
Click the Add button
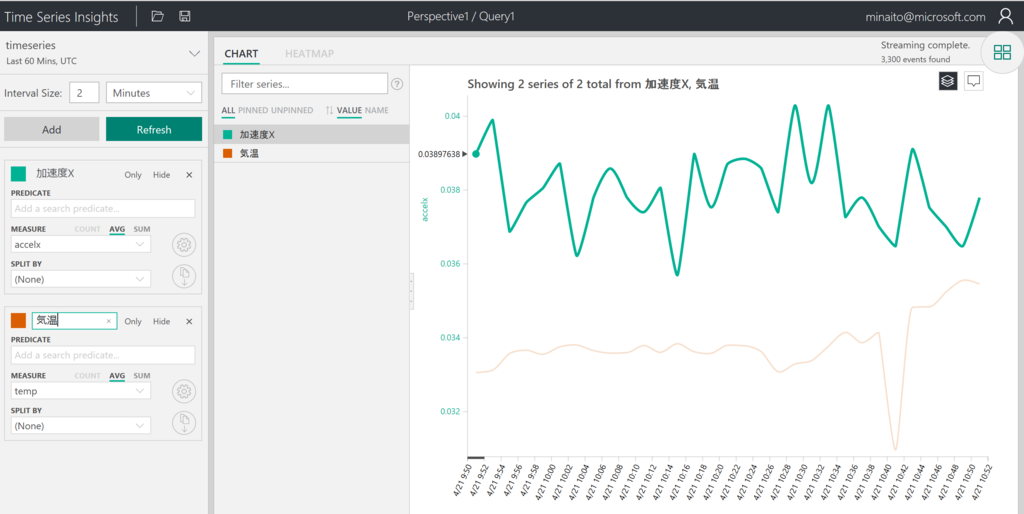(x=52, y=129)
